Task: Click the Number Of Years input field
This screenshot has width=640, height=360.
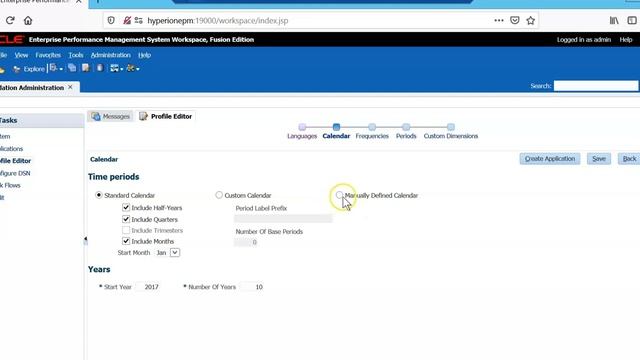Action: pyautogui.click(x=252, y=287)
